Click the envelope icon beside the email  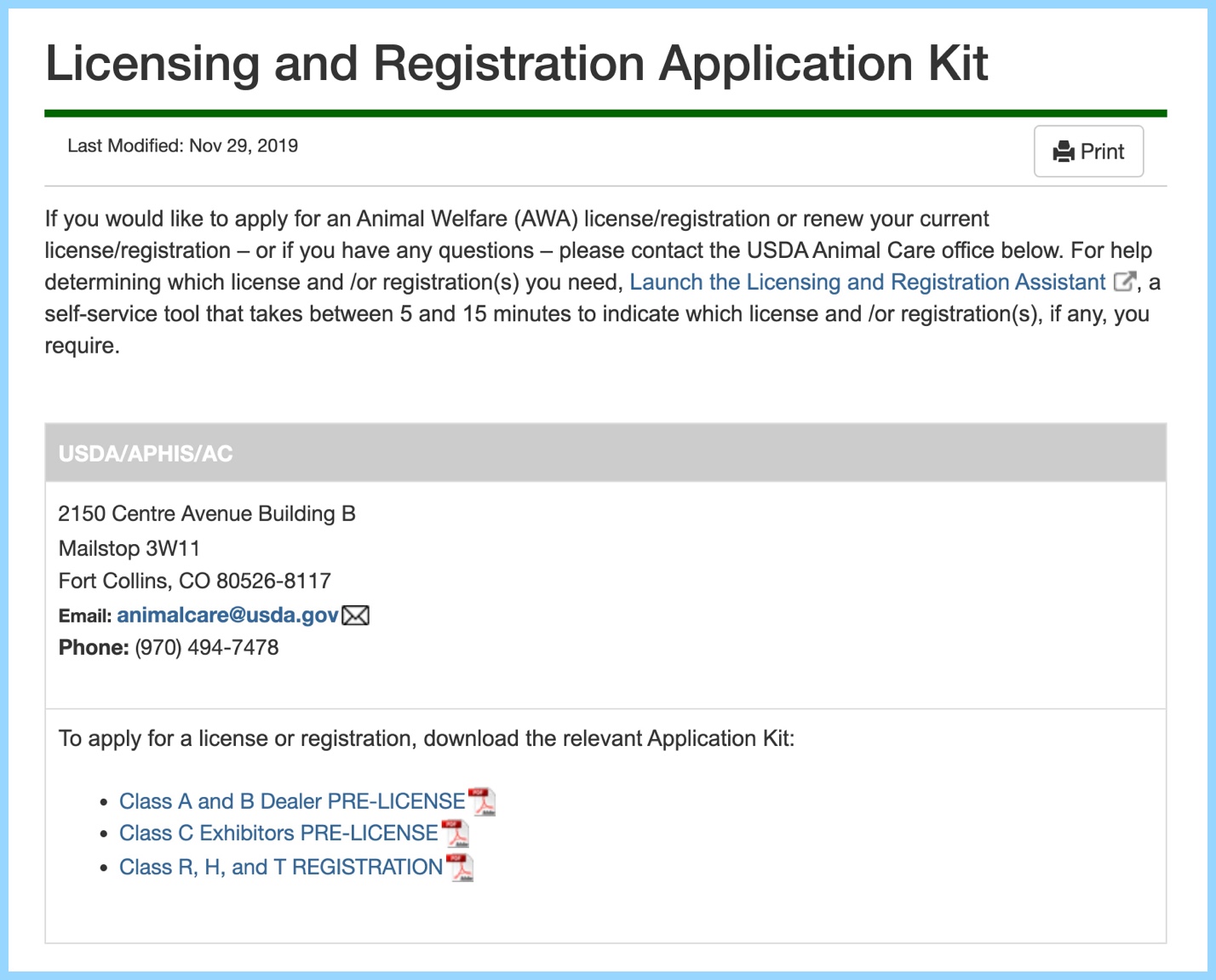355,615
